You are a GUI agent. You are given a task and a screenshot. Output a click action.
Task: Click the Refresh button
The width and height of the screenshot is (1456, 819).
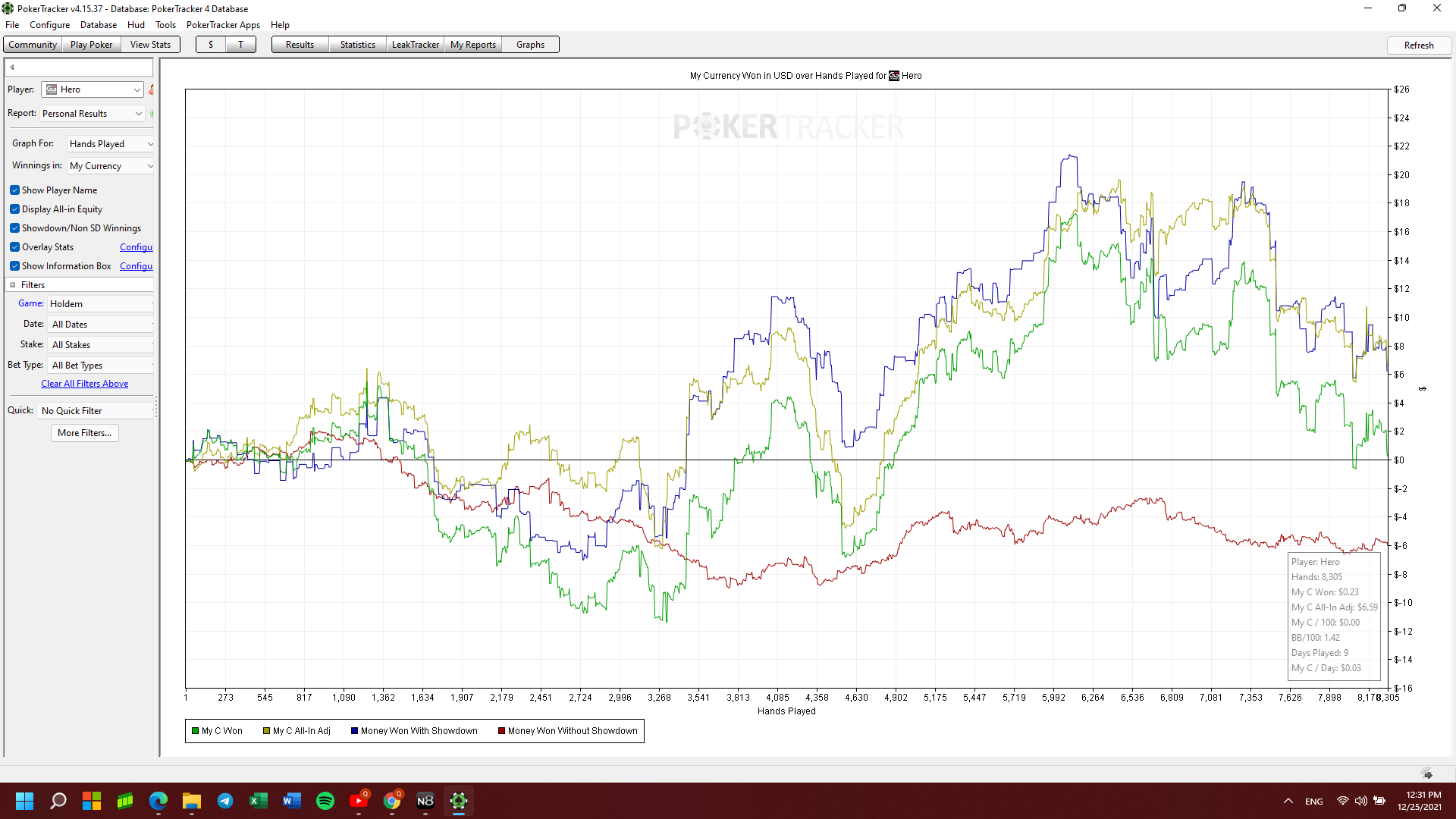pos(1418,45)
